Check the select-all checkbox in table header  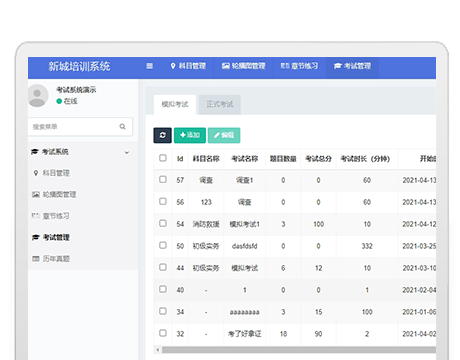(x=163, y=158)
